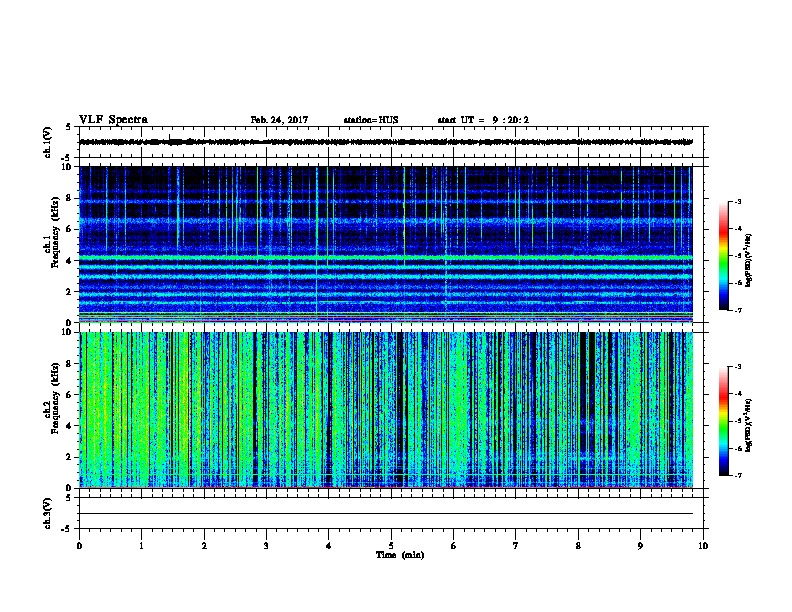Click the time axis tick label '8'

click(578, 546)
